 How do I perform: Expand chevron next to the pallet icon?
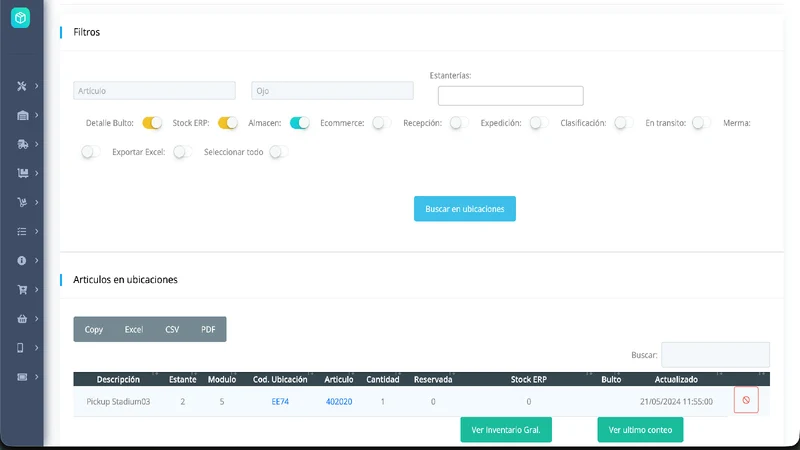[37, 173]
